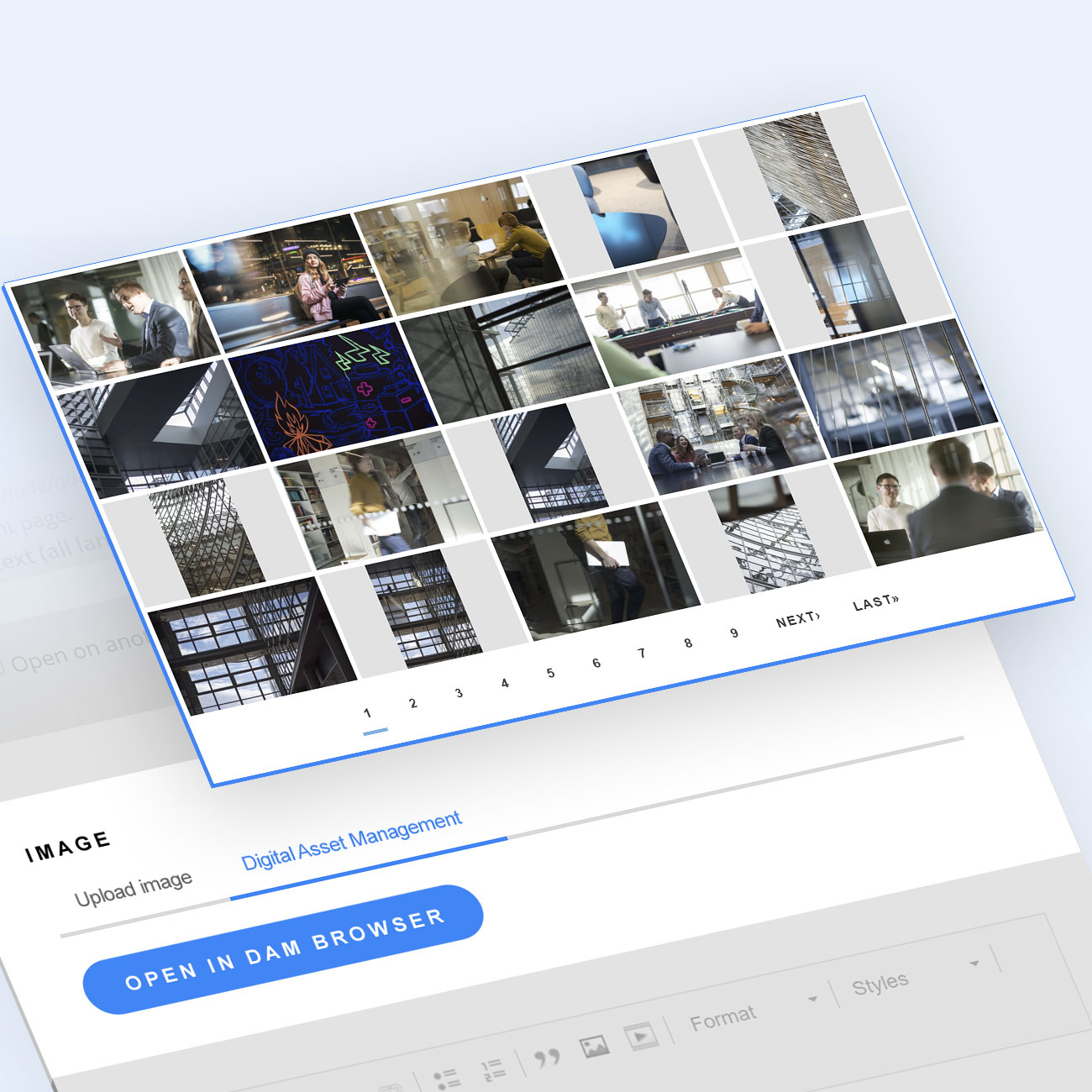Insert a bulleted list from the editor toolbar

[x=445, y=1078]
